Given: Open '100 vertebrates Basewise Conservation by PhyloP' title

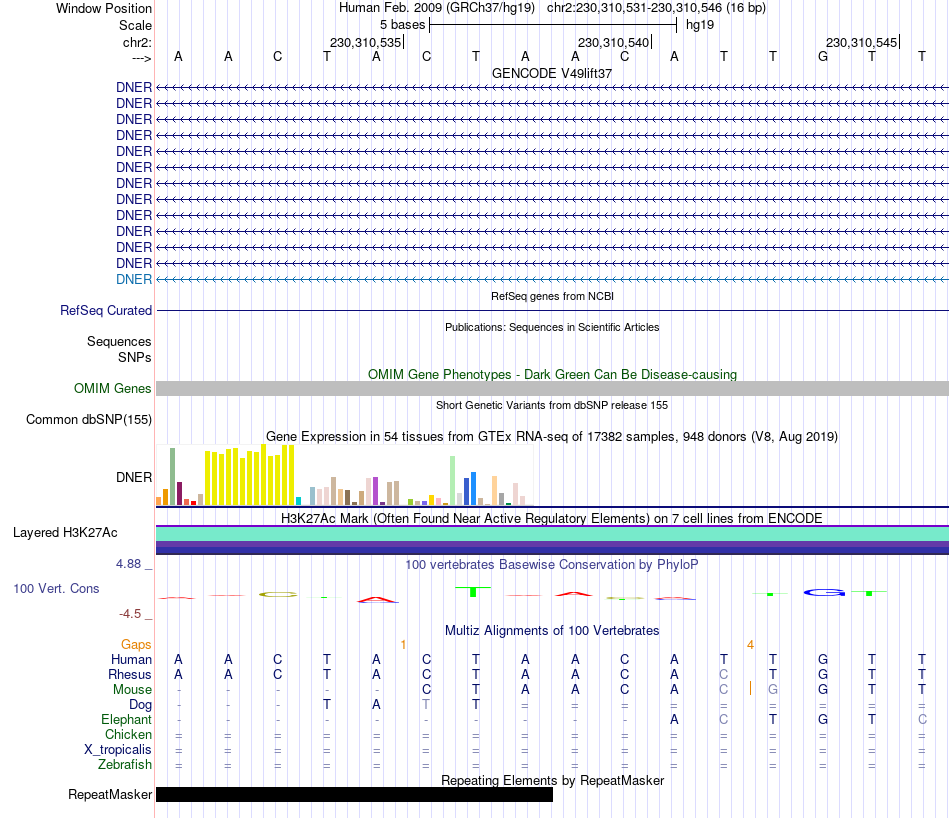Looking at the screenshot, I should (552, 564).
